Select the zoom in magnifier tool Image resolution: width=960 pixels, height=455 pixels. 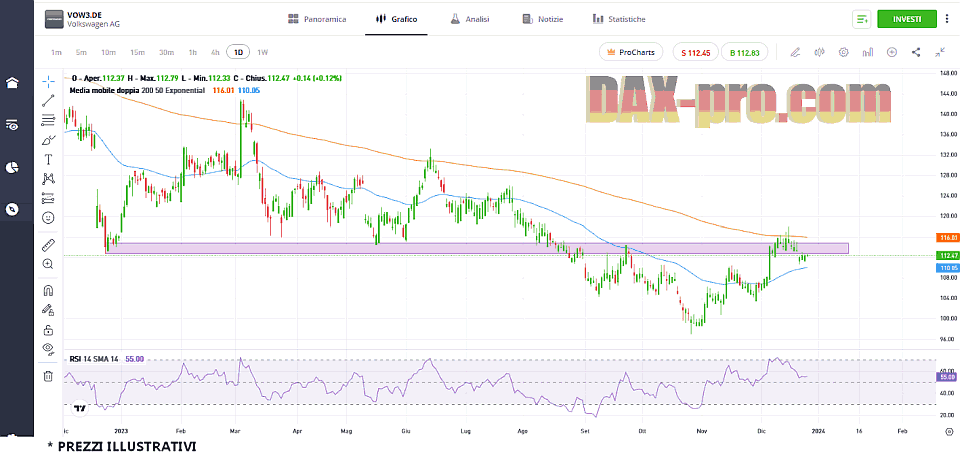pos(48,264)
